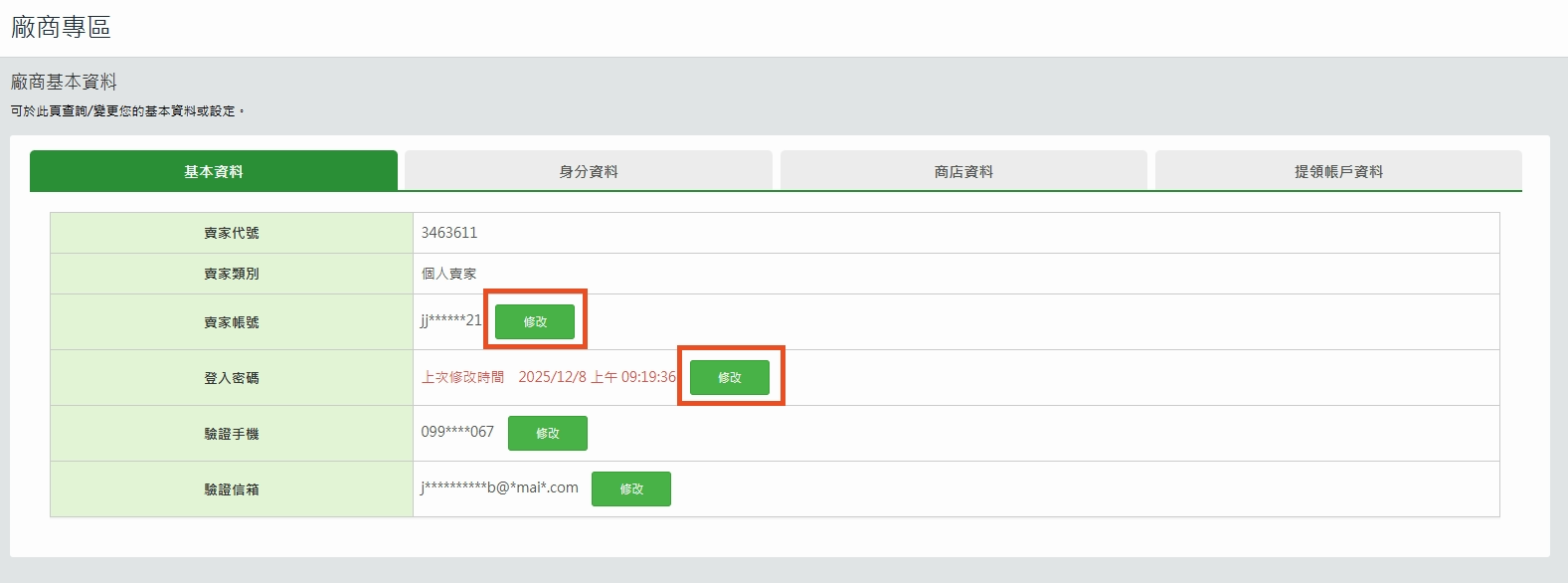Click the 驗證信箱 row label

point(232,489)
